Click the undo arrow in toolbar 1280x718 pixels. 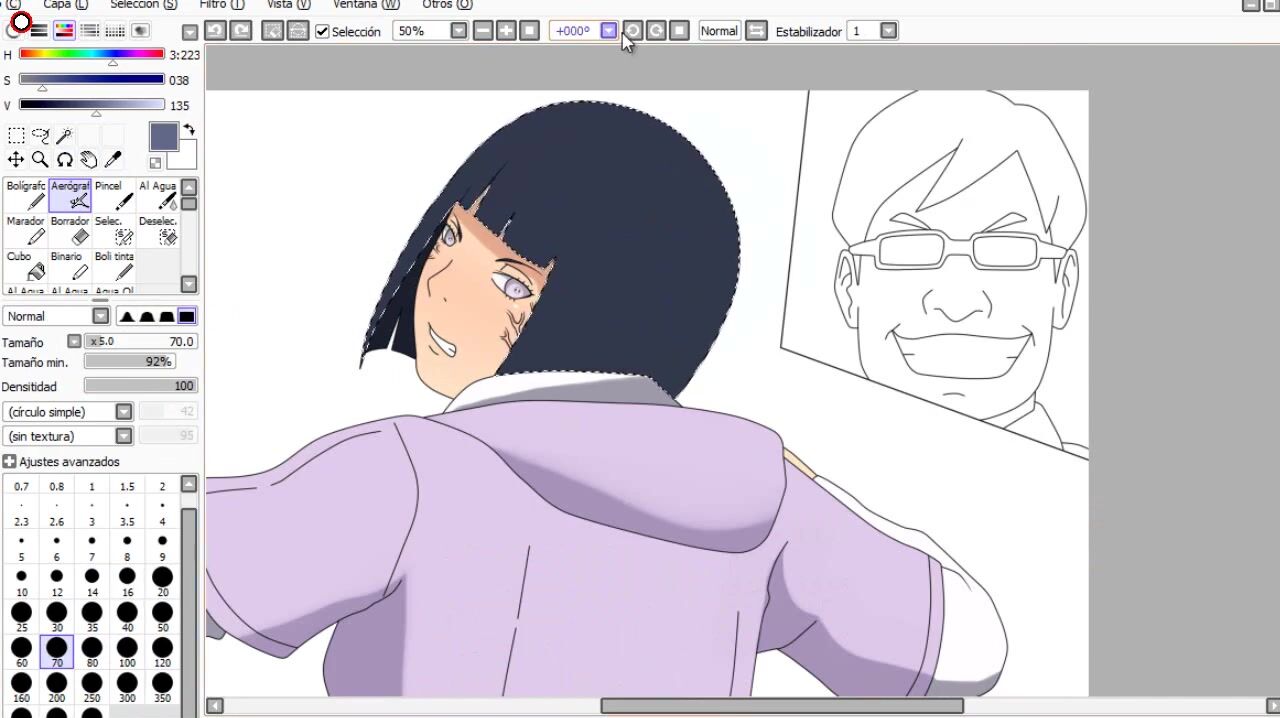(215, 31)
